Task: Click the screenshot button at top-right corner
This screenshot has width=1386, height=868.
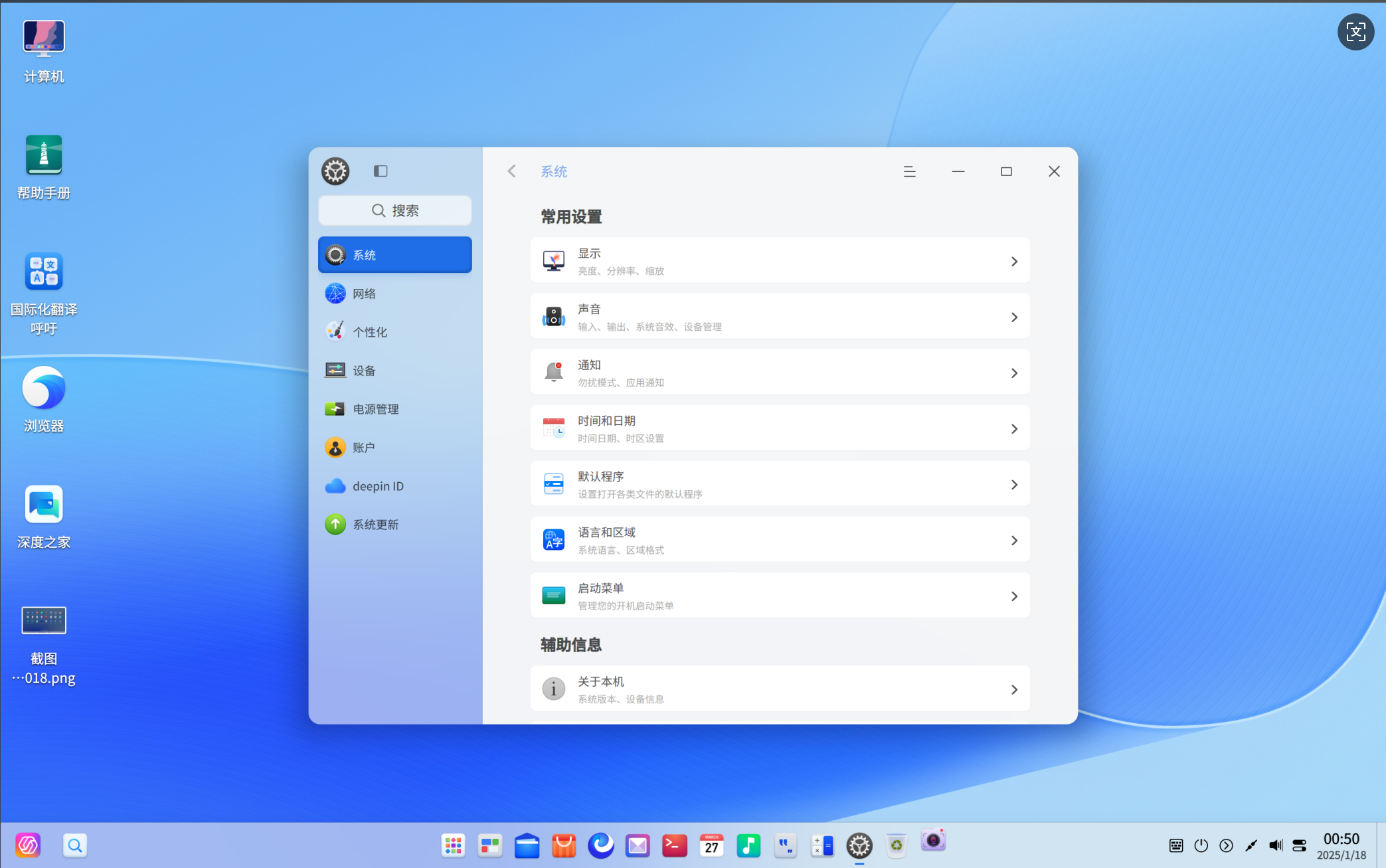Action: 1355,32
